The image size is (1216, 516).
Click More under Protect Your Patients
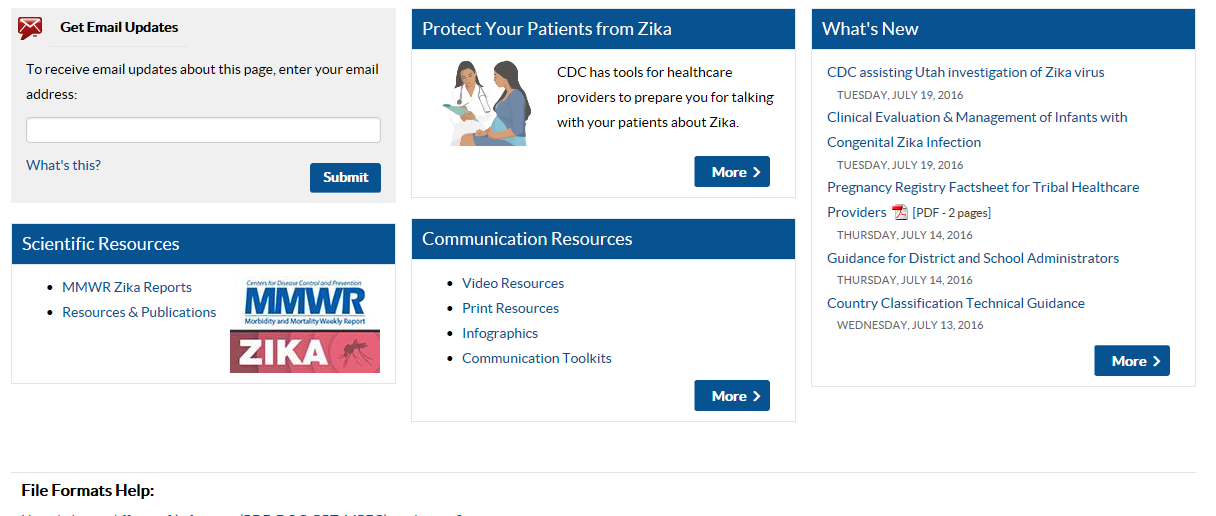click(732, 172)
